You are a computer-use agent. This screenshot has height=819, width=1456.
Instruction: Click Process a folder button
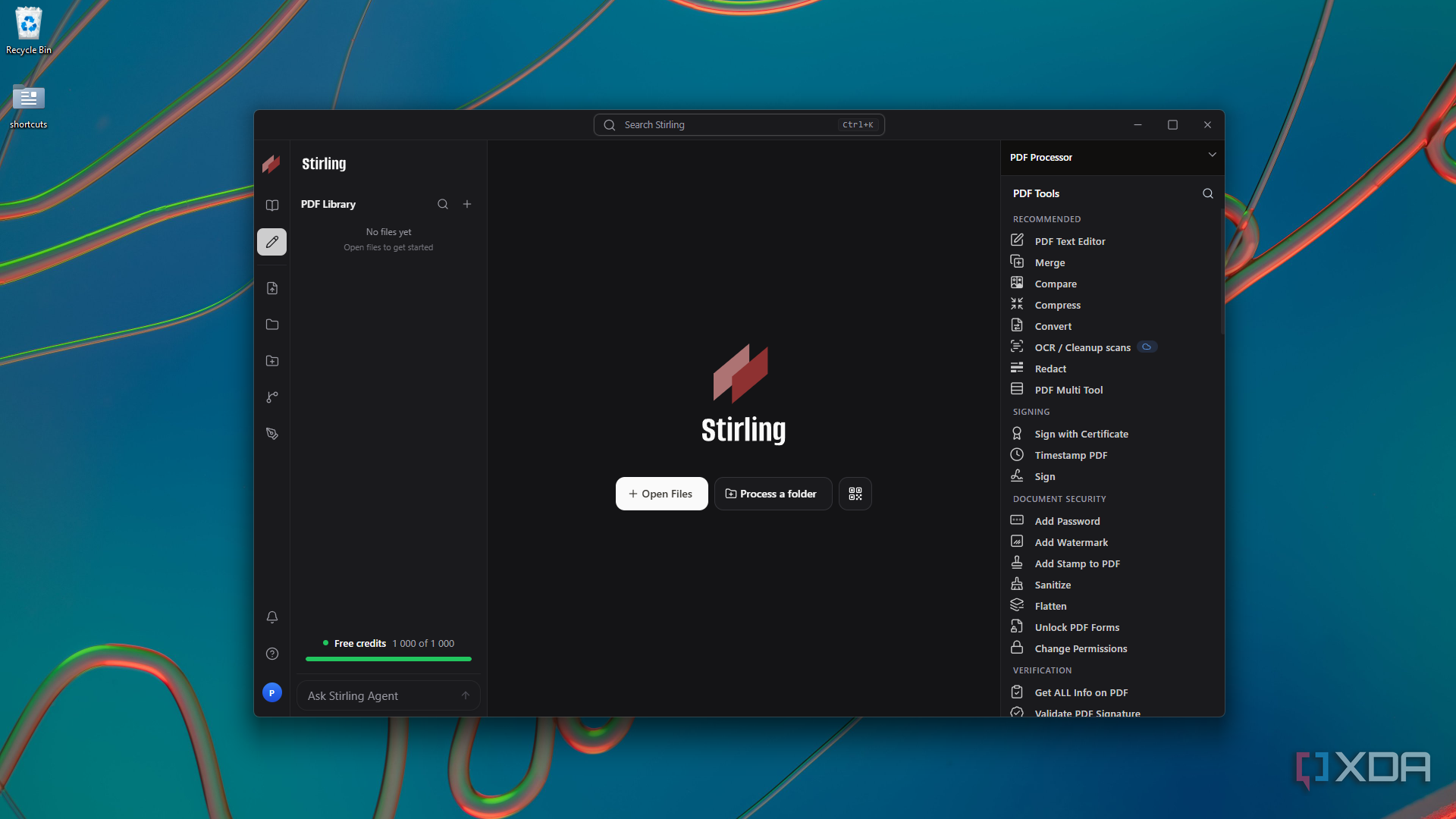tap(773, 494)
